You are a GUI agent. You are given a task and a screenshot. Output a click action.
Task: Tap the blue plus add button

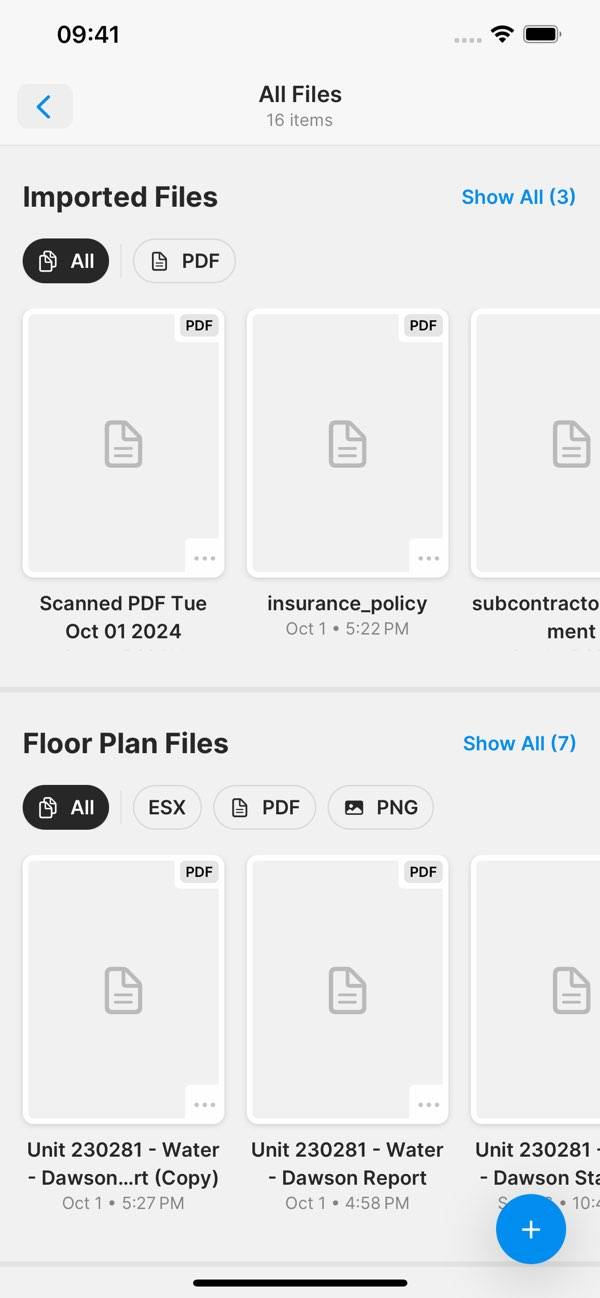tap(530, 1229)
